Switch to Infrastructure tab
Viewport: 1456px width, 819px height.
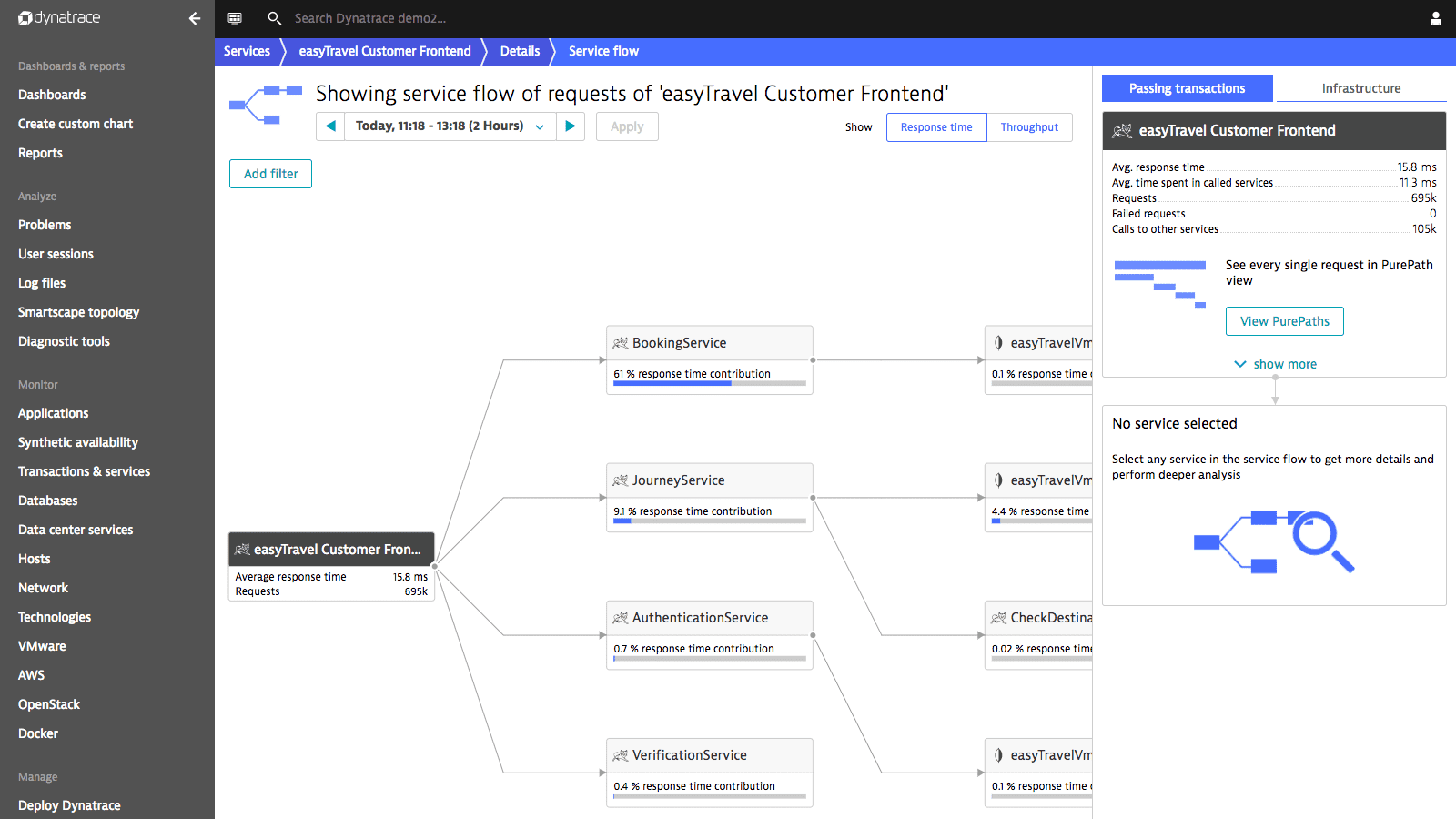[x=1361, y=88]
